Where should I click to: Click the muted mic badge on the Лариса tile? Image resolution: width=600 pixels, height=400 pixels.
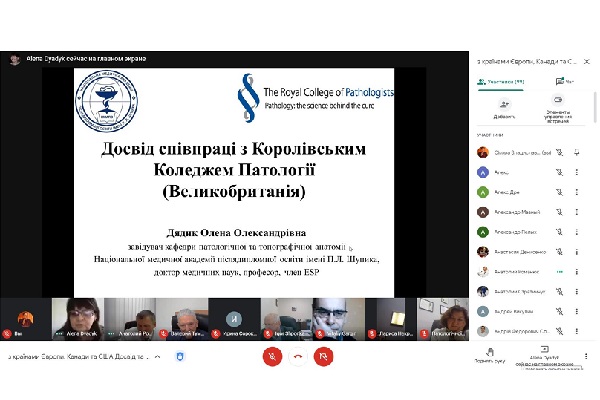372,334
